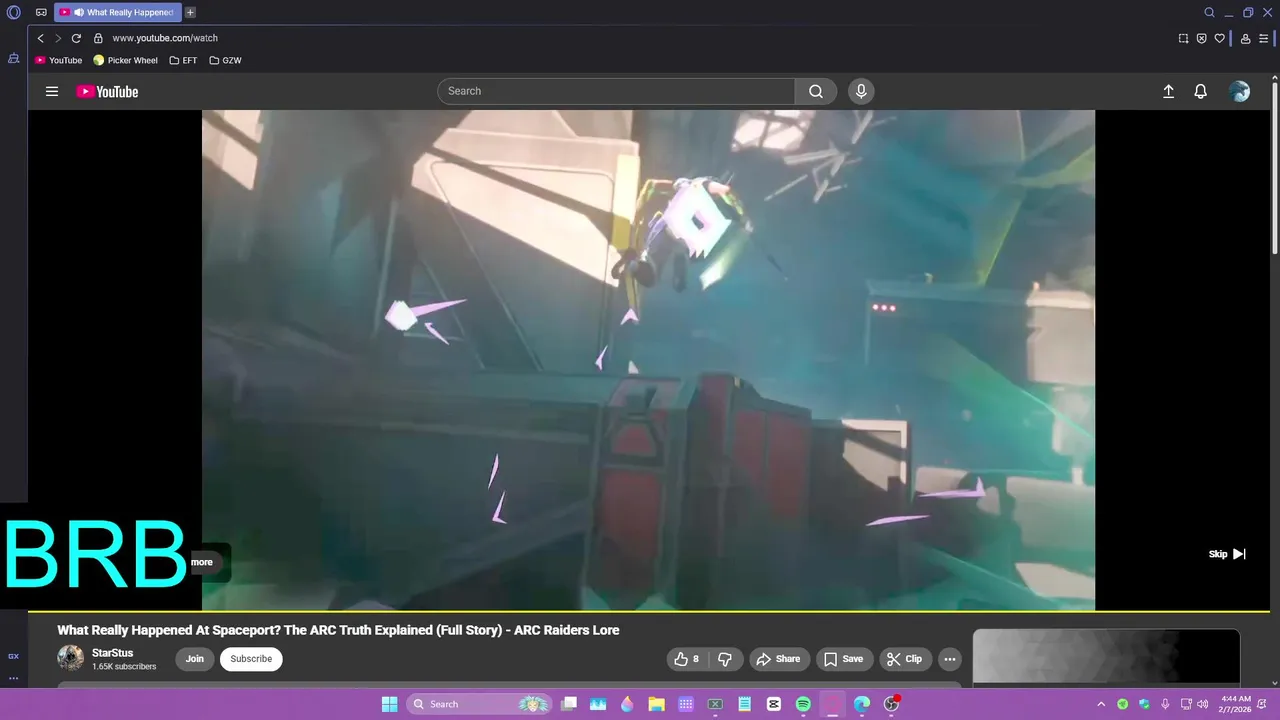Image resolution: width=1280 pixels, height=720 pixels.
Task: Skip the ad with Skip button
Action: (1227, 554)
